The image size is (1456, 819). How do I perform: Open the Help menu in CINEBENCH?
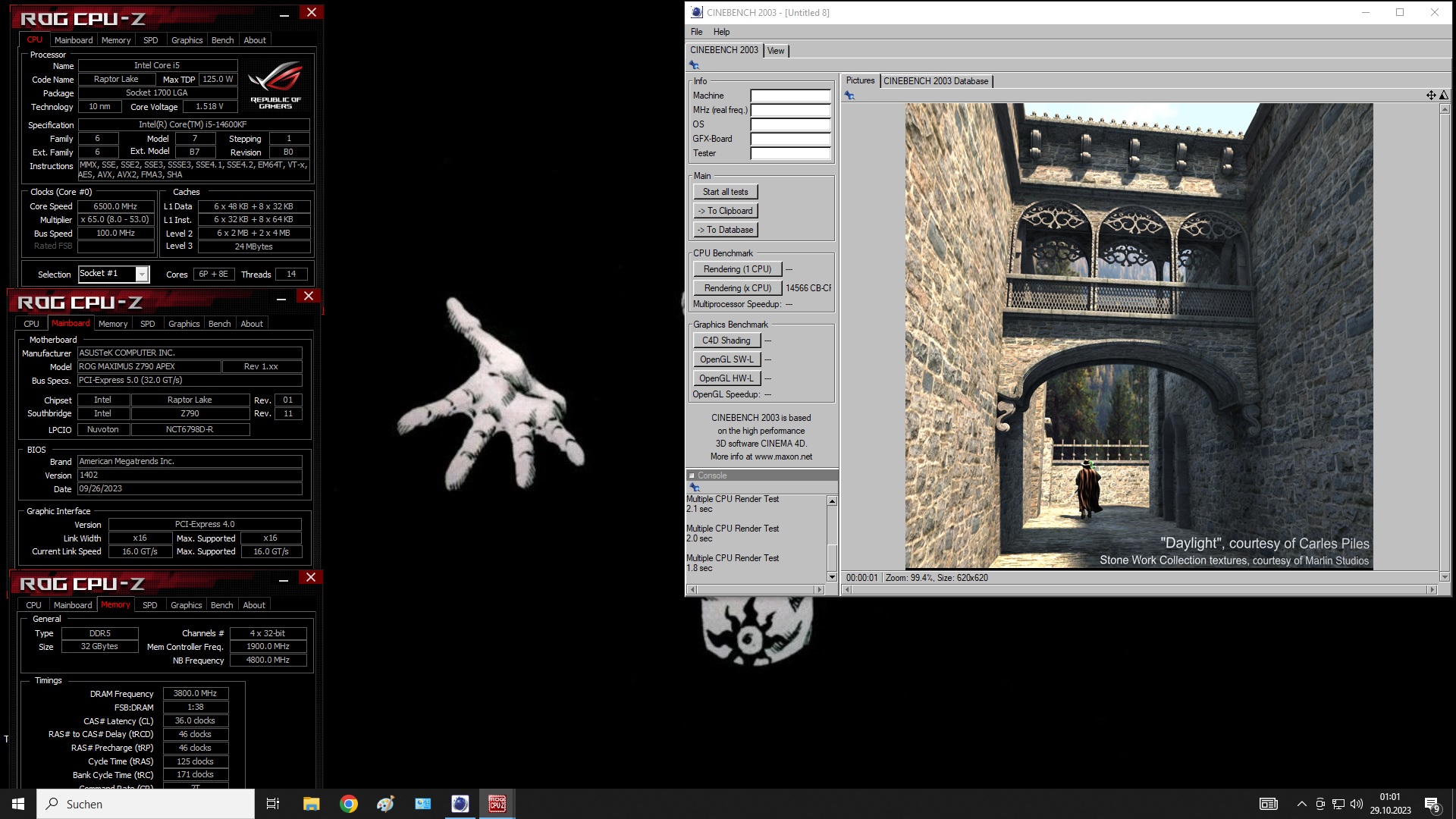pyautogui.click(x=721, y=32)
